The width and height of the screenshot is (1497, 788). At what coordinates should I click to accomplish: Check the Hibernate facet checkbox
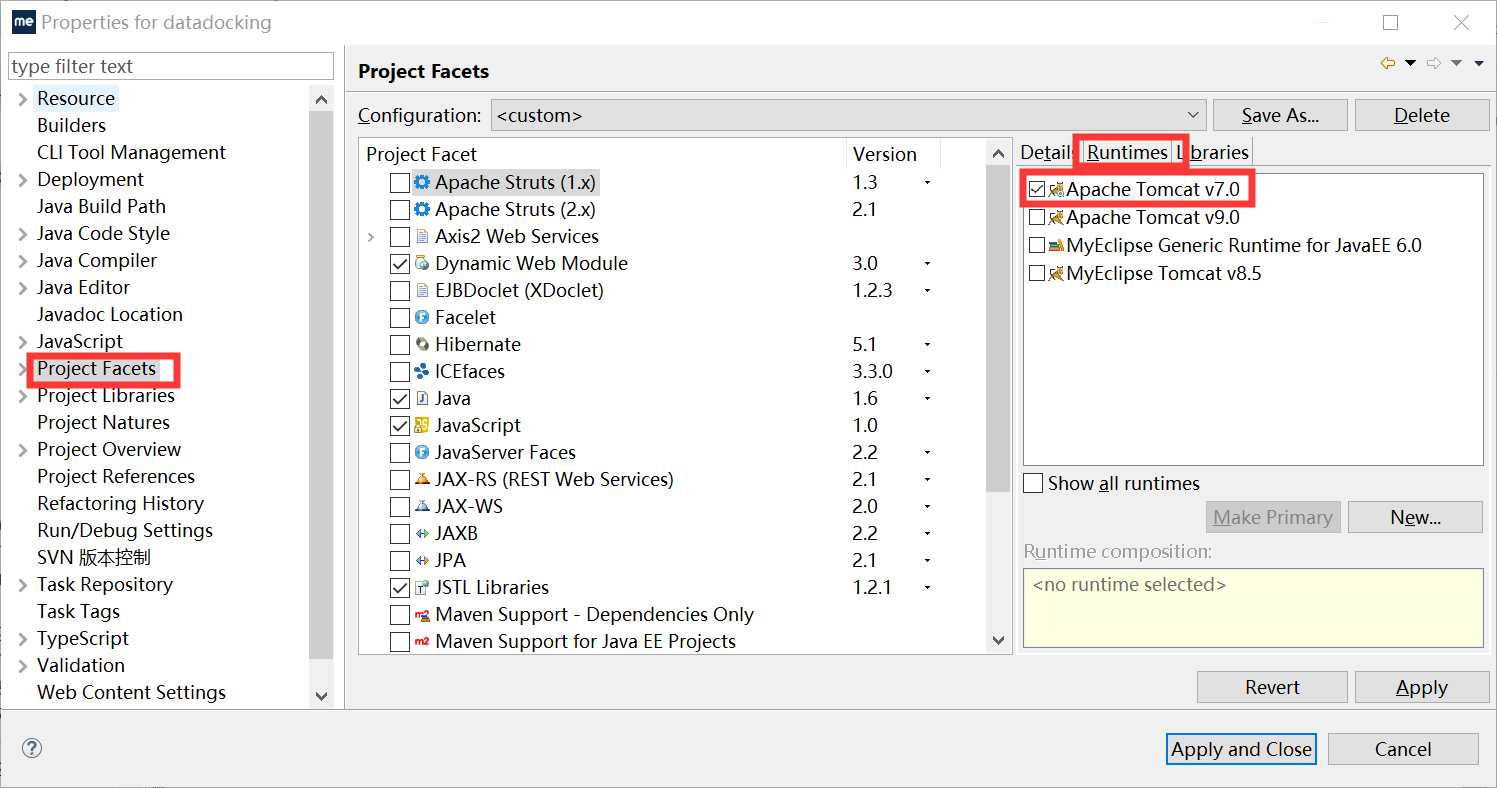coord(400,345)
